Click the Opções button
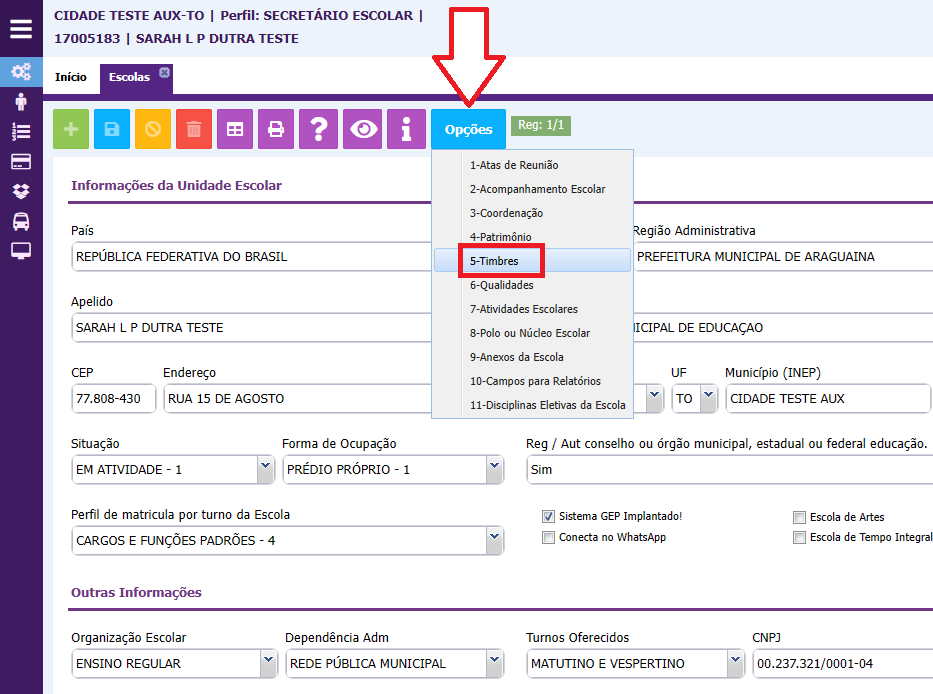This screenshot has width=933, height=694. (x=468, y=130)
